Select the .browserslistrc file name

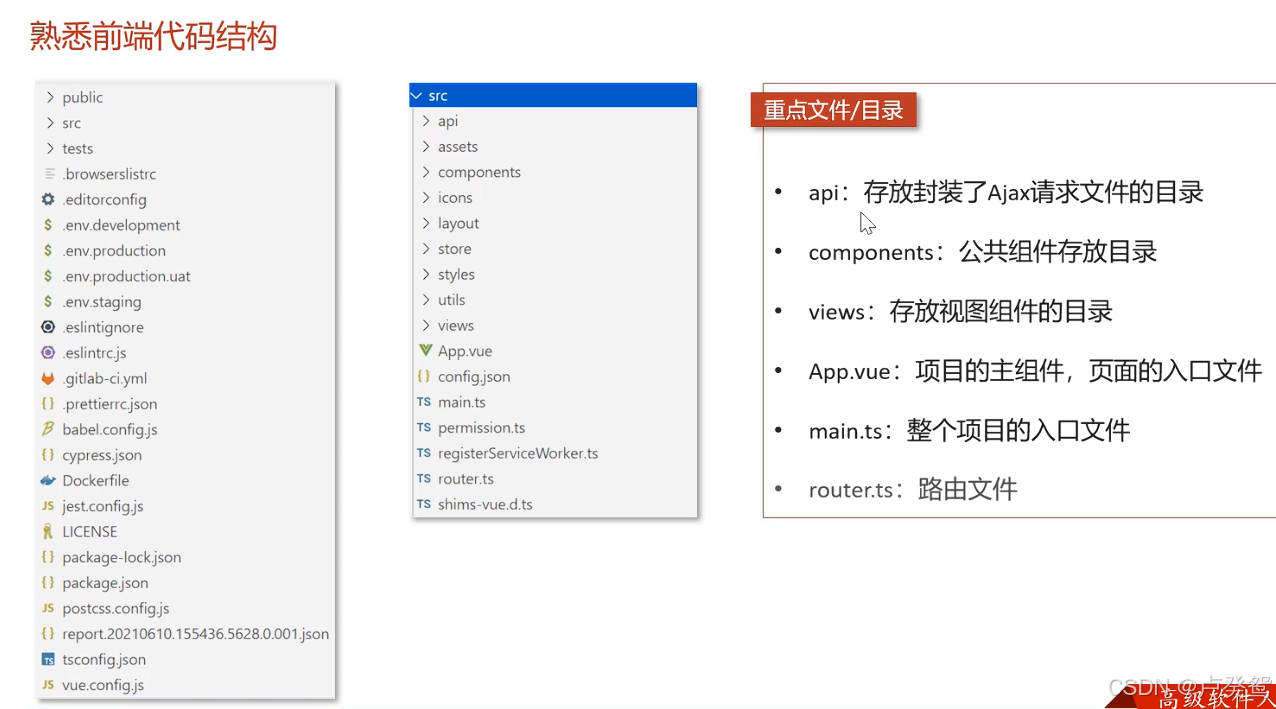click(109, 174)
